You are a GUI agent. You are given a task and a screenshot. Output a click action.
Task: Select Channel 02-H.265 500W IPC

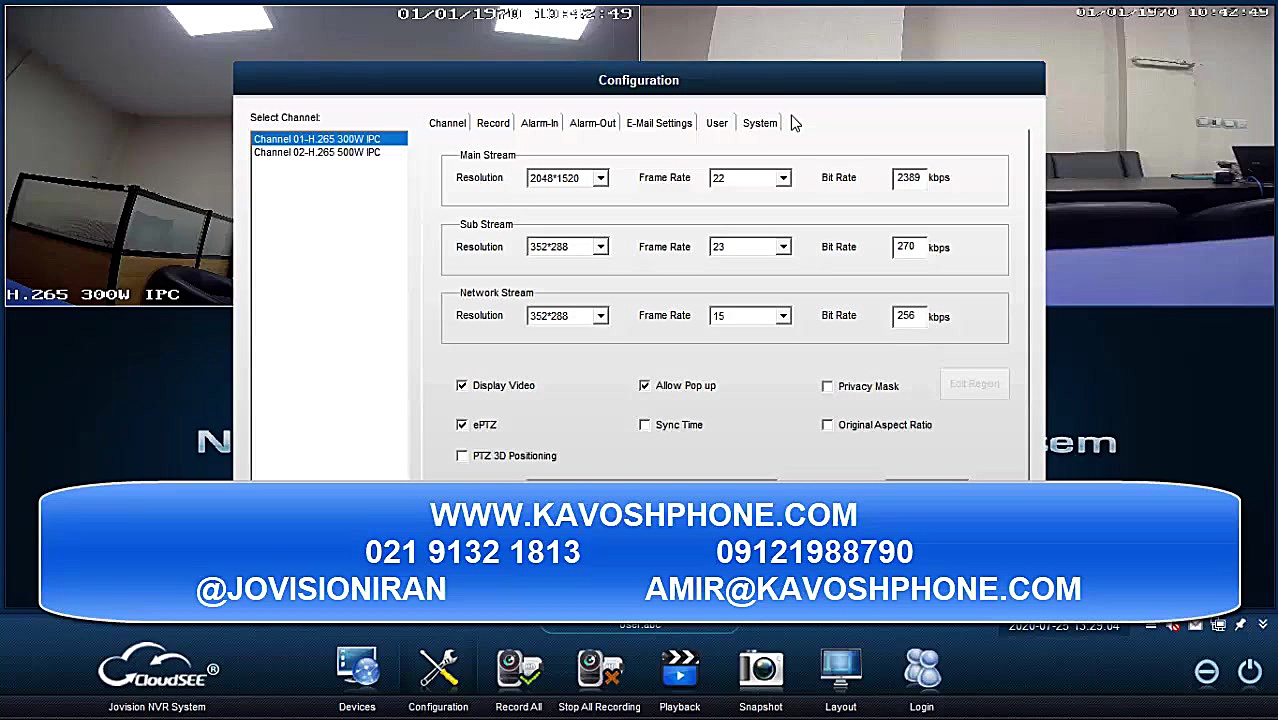pos(329,152)
